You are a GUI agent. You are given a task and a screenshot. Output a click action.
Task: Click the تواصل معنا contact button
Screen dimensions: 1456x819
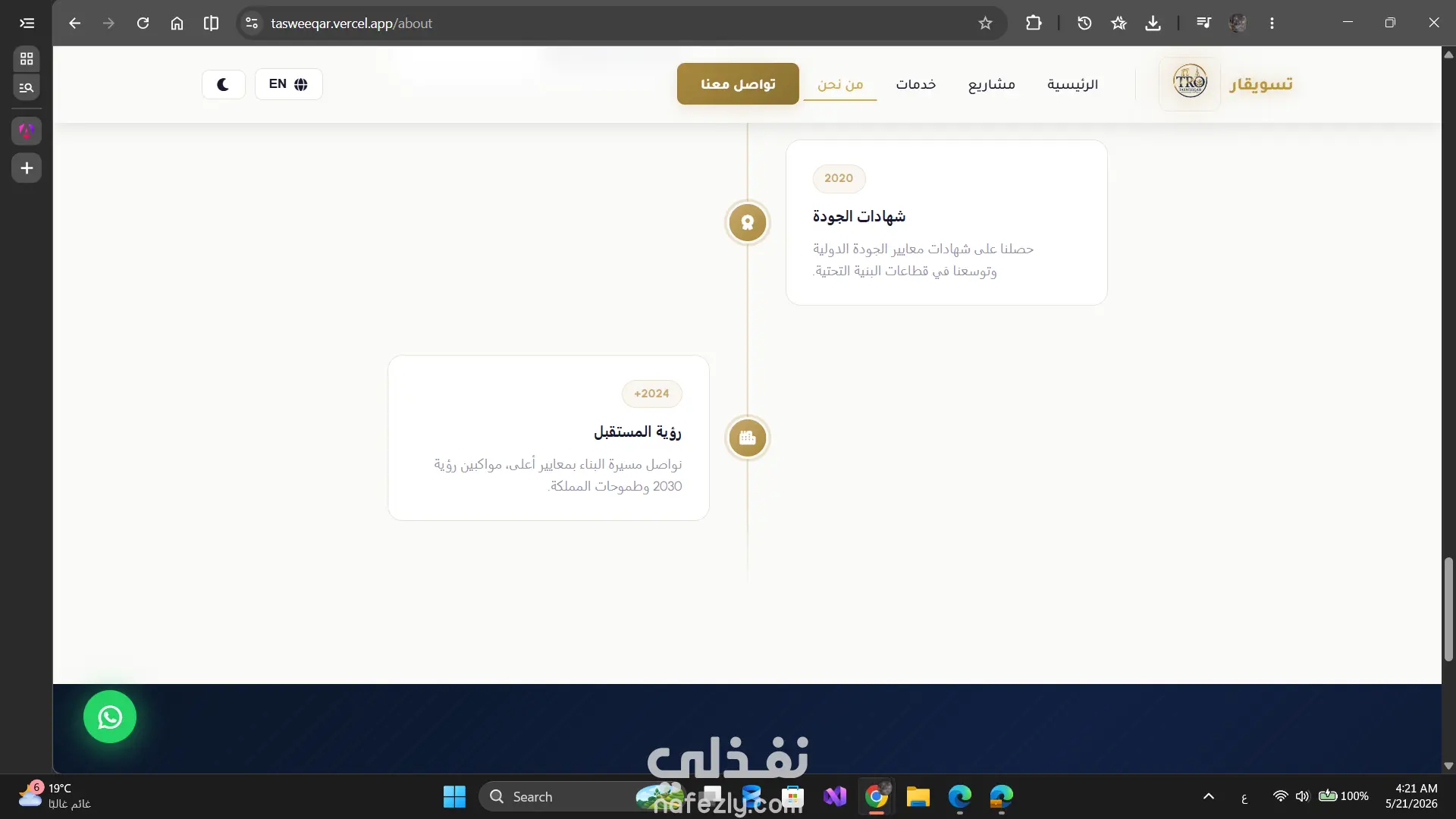738,83
